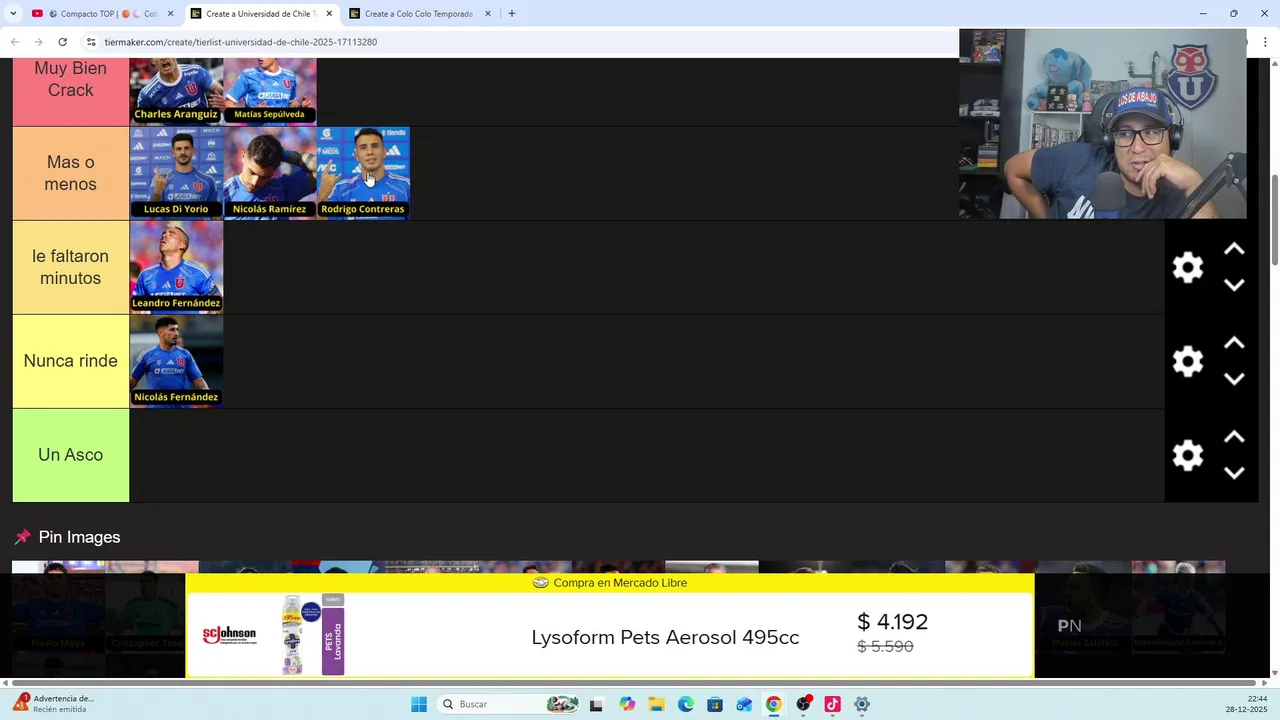
Task: Launch Copilot from the taskbar
Action: tap(627, 704)
